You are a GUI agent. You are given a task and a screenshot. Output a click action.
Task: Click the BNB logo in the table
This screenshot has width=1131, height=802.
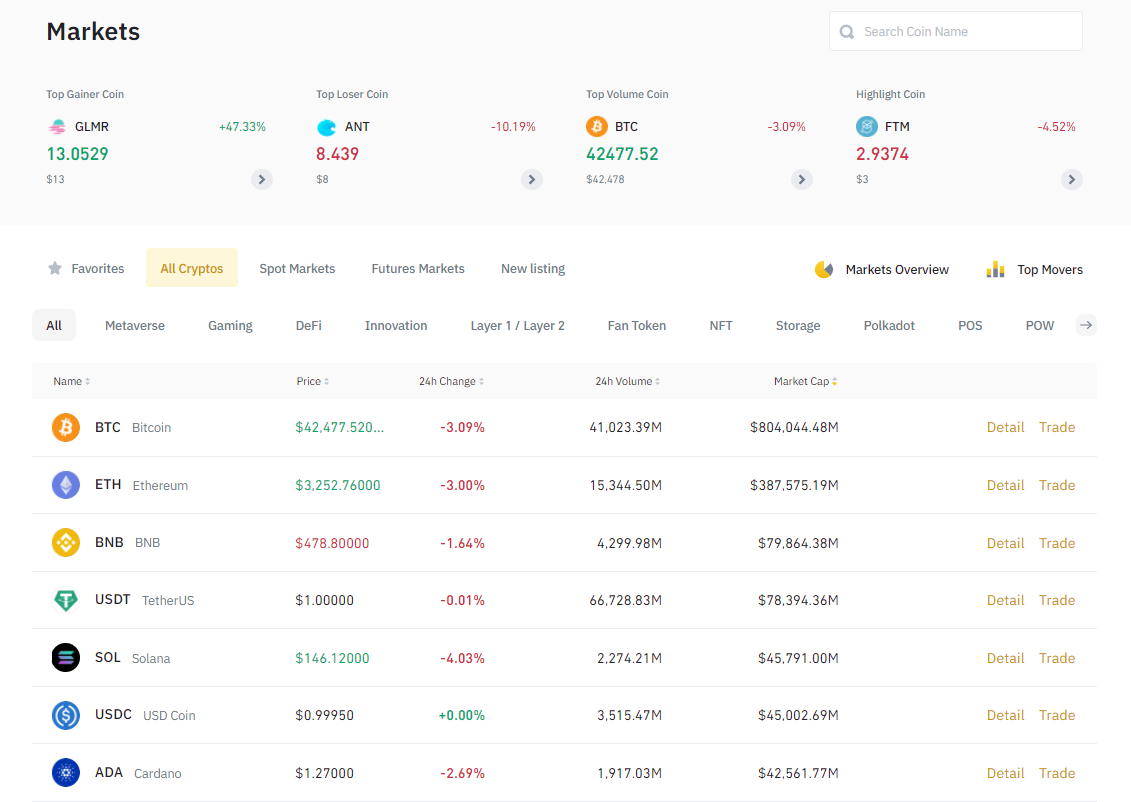66,543
